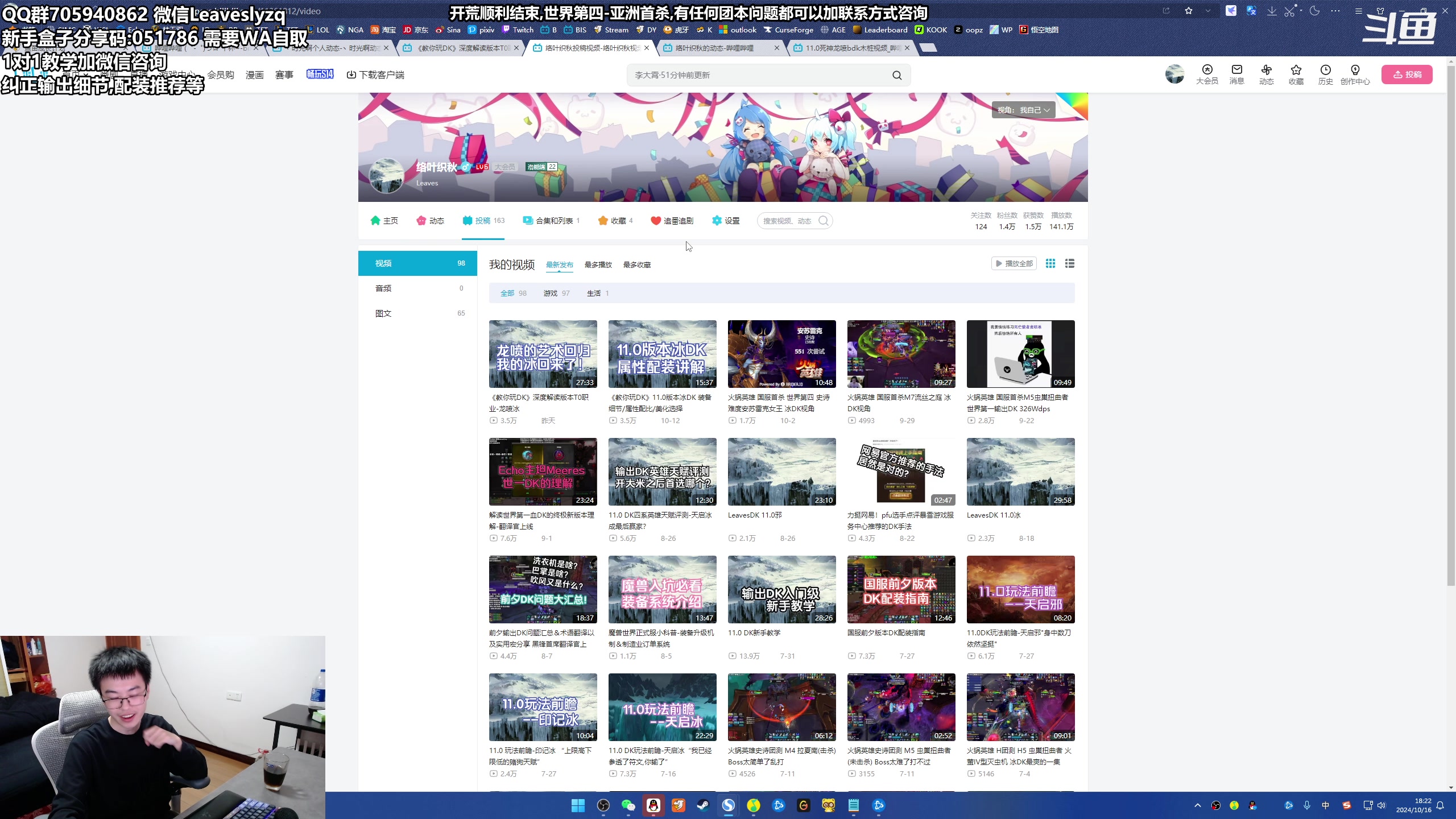Click the 漫画 nav link
The image size is (1456, 819).
[x=255, y=75]
